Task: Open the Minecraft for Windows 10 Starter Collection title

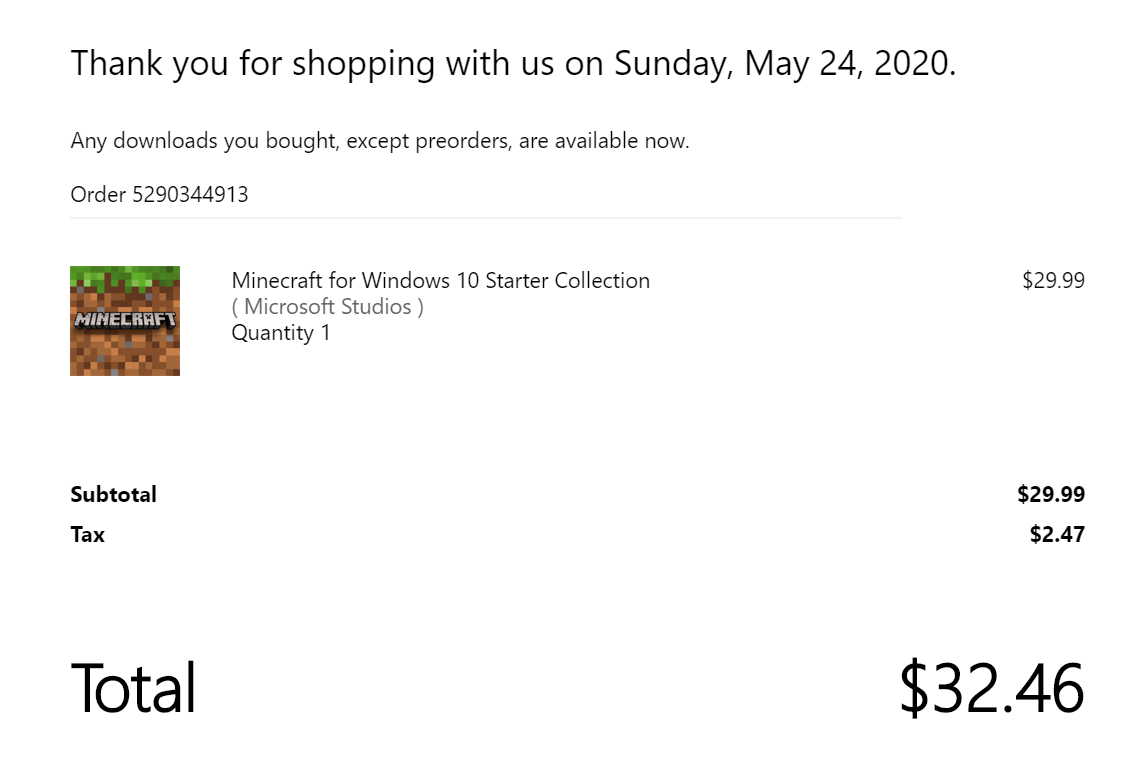Action: [x=440, y=281]
